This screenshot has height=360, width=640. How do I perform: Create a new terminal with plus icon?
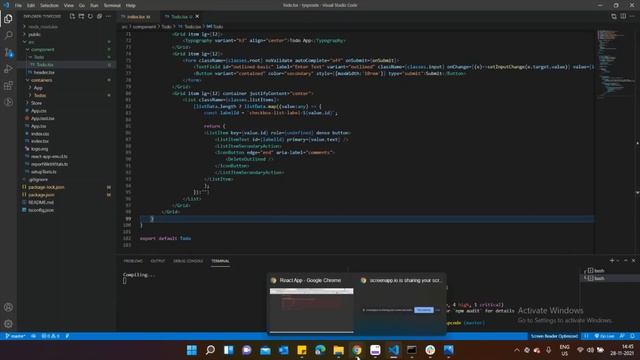[x=611, y=260]
